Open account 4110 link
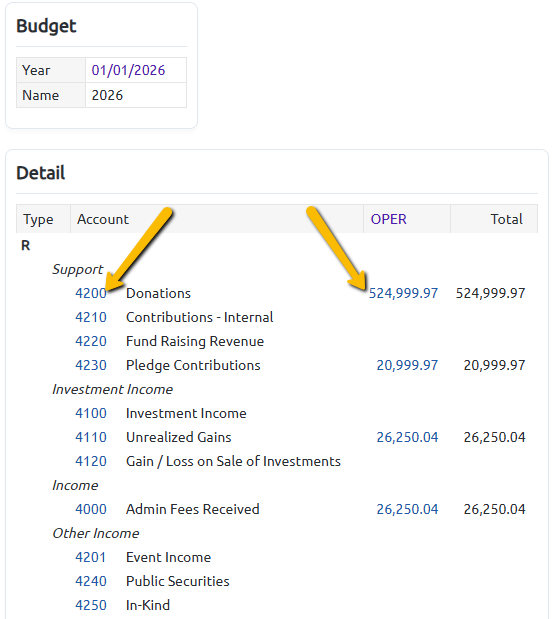This screenshot has width=555, height=619. [x=91, y=437]
